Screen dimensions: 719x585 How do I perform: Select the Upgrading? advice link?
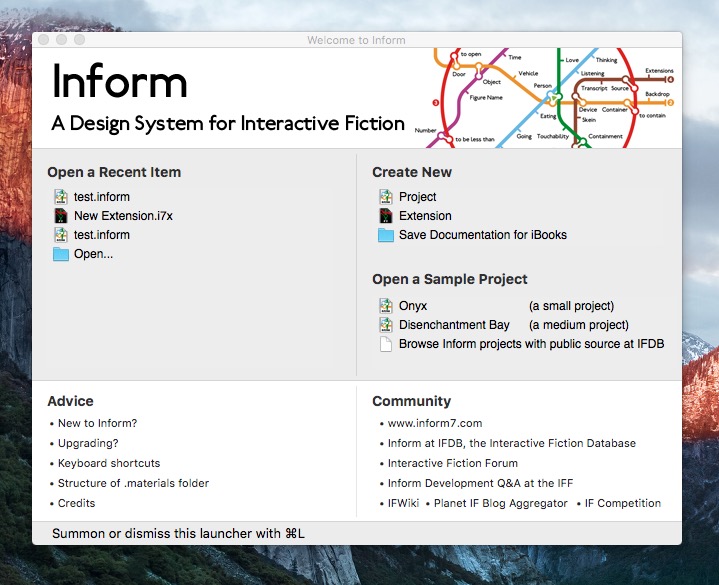pos(88,443)
